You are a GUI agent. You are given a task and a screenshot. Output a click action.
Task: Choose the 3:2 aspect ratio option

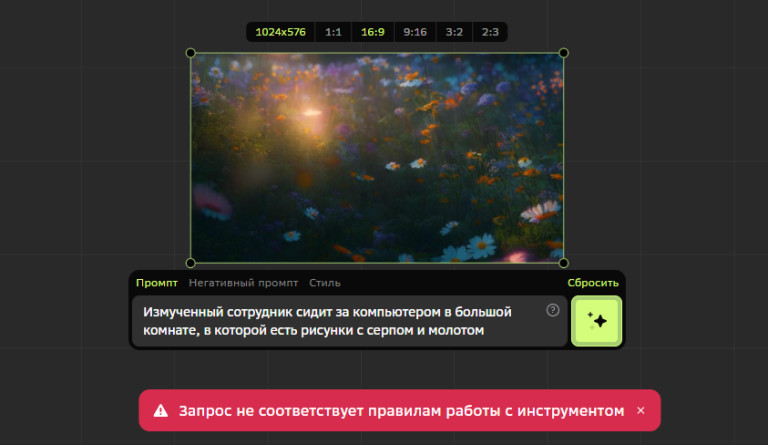(454, 32)
